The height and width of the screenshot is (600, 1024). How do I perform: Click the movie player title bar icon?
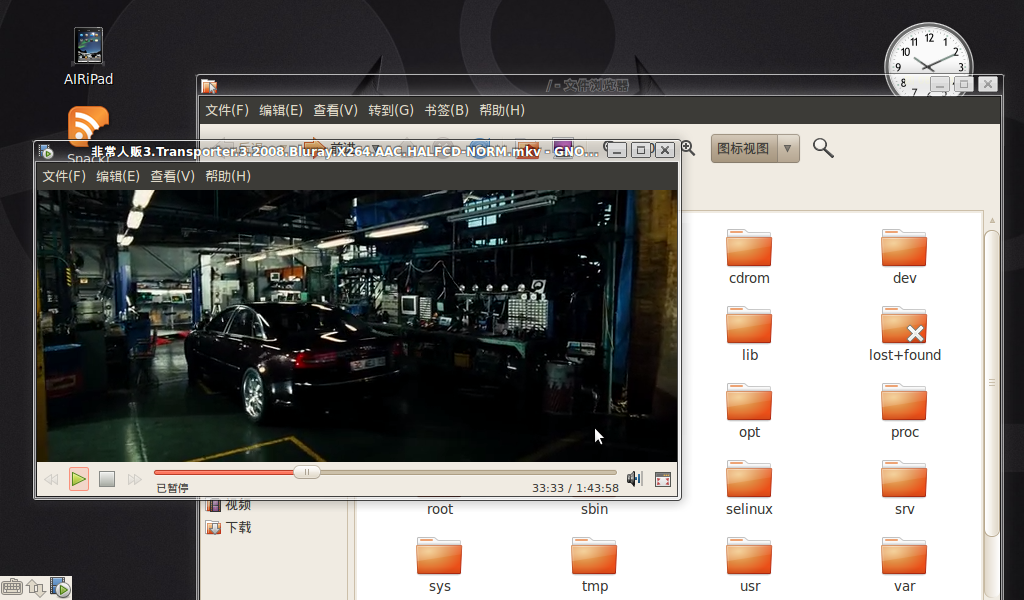coord(46,151)
